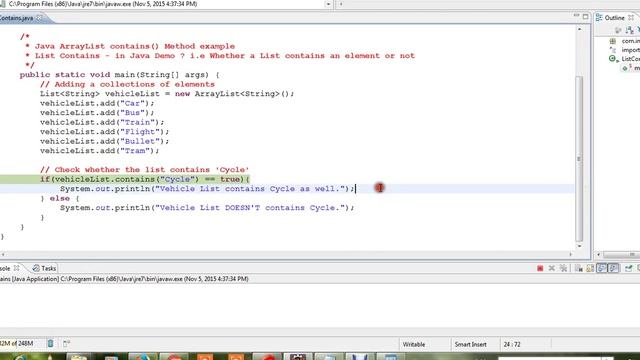Click editor vertical scrollbar down arrow
The image size is (640, 360).
(x=579, y=246)
